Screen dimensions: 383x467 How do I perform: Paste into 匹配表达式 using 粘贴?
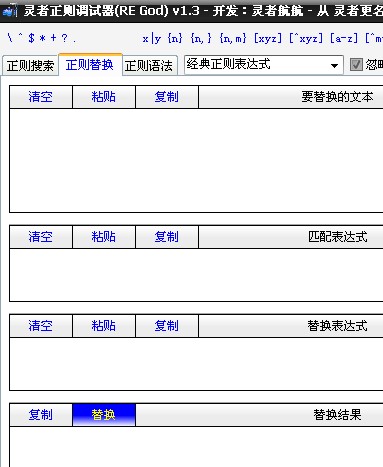(104, 237)
